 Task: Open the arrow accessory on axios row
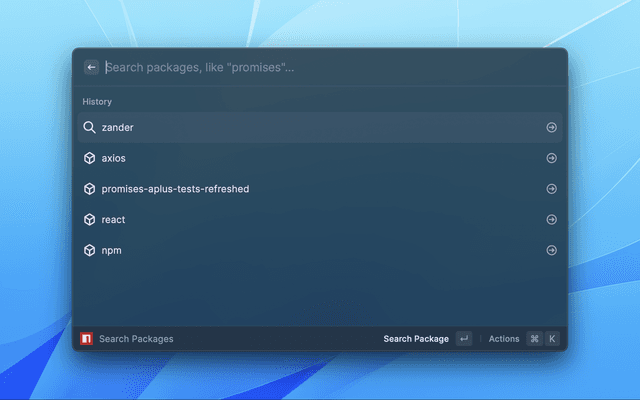point(551,158)
